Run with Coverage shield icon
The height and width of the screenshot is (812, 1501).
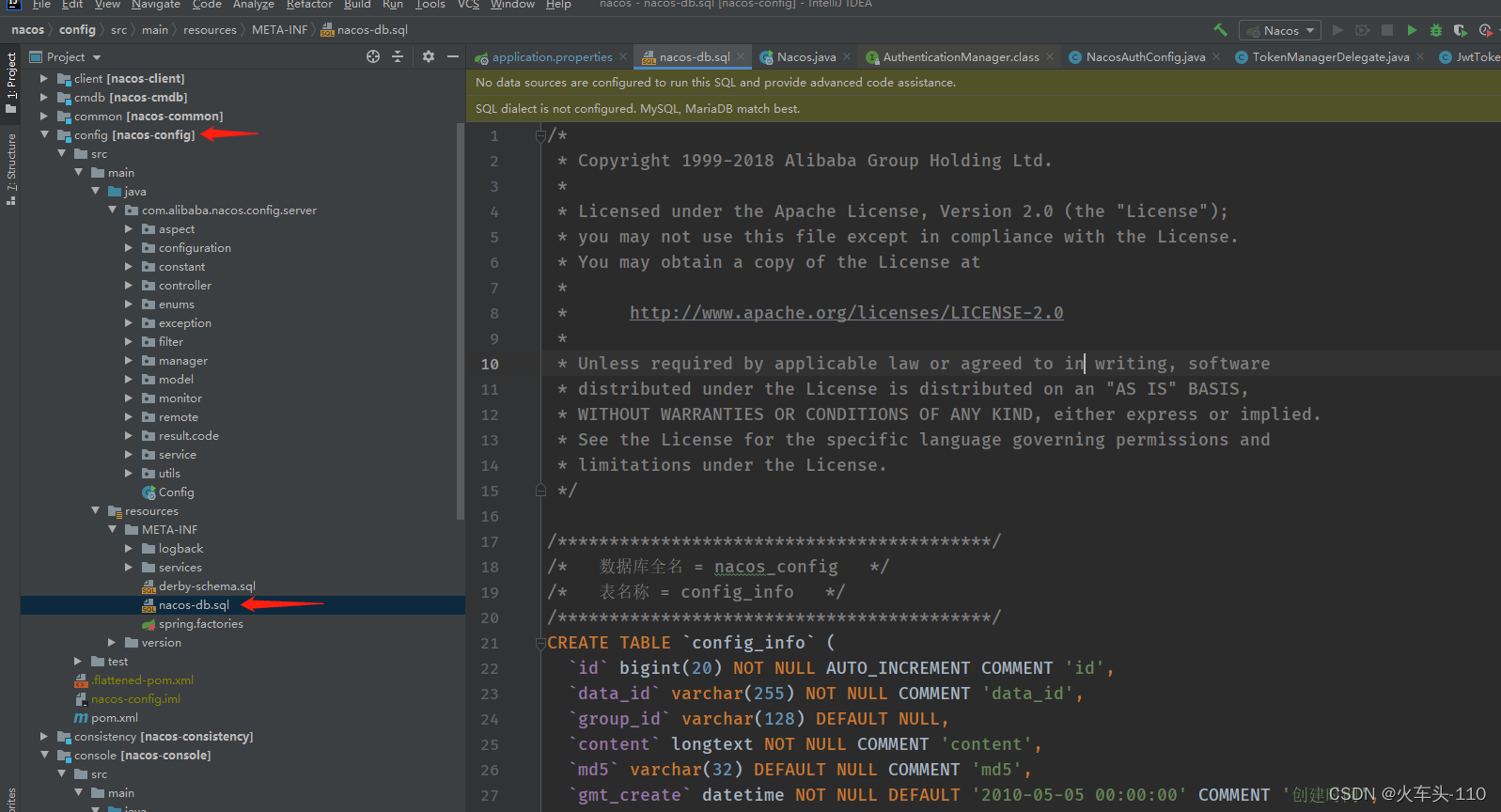pyautogui.click(x=1460, y=30)
